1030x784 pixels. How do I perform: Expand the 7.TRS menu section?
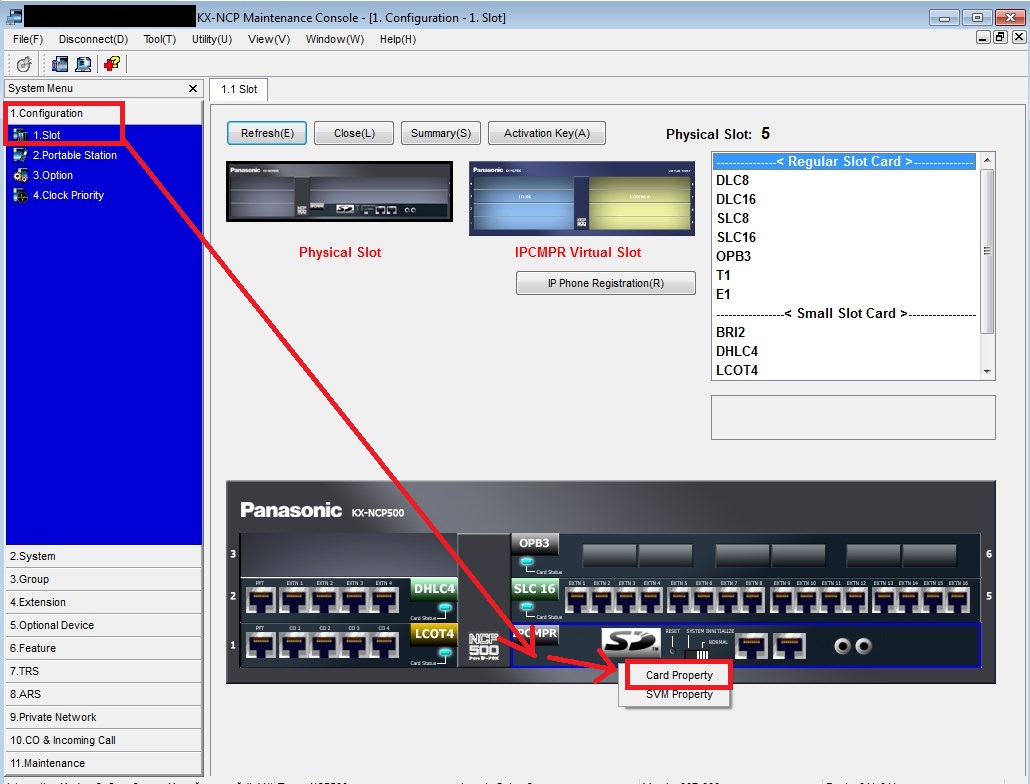[103, 671]
